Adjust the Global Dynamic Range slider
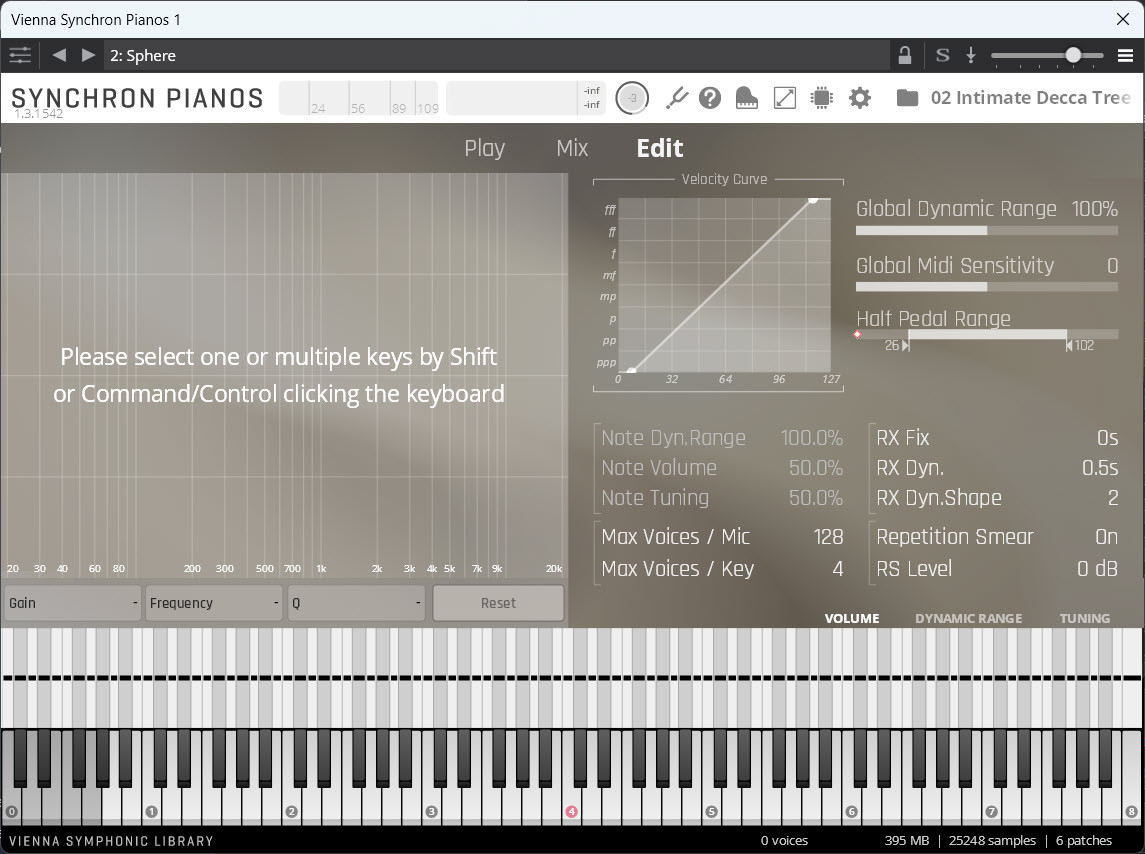Screen dimensions: 1145x854 pos(987,231)
